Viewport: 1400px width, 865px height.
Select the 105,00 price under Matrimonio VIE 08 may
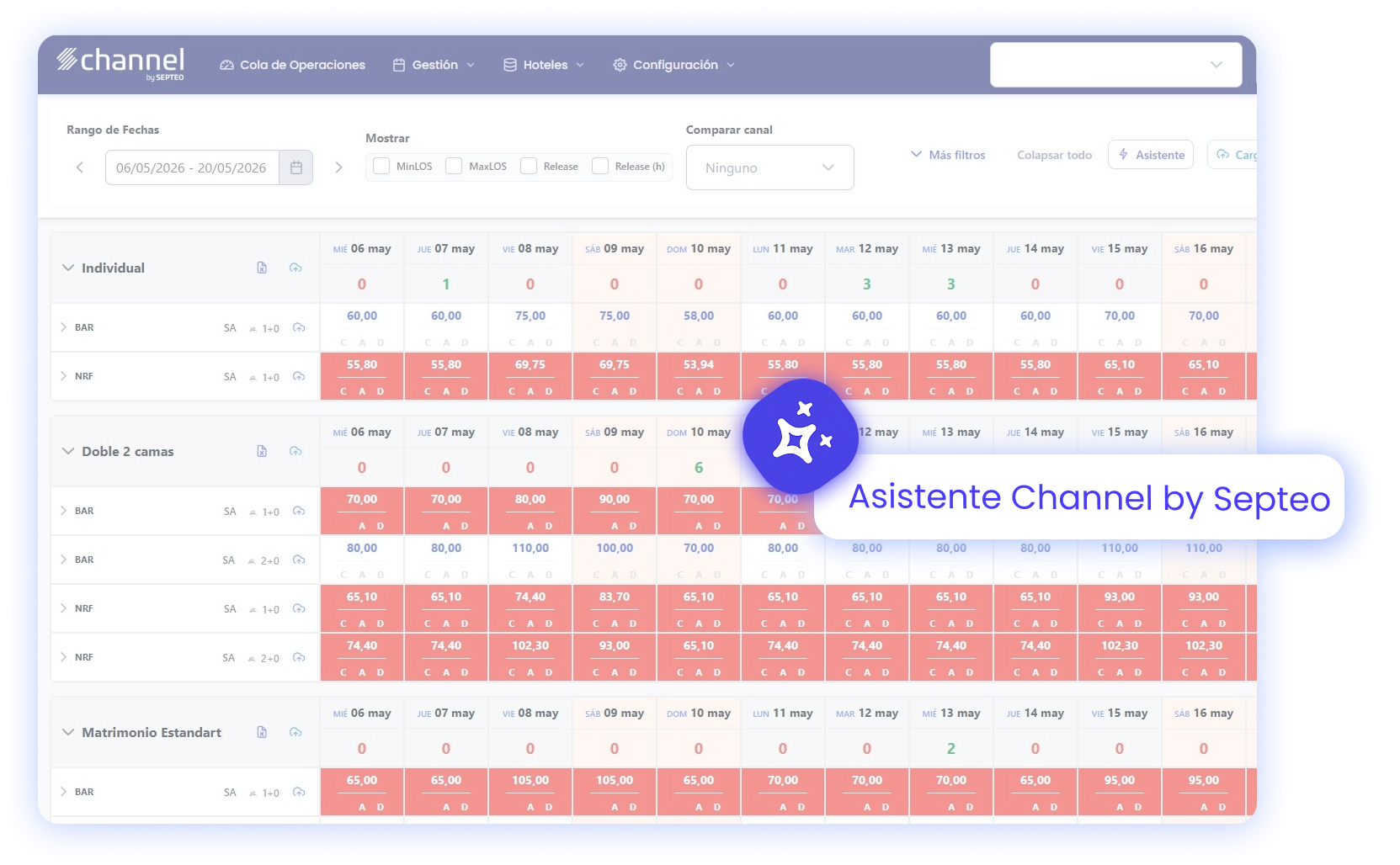point(530,780)
